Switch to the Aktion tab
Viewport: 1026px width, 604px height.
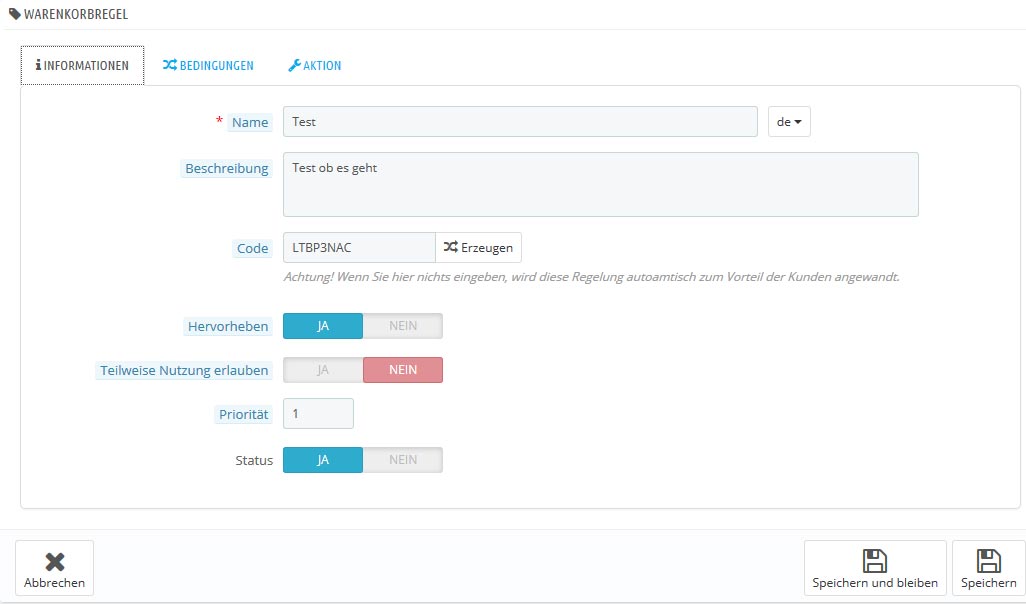(315, 65)
